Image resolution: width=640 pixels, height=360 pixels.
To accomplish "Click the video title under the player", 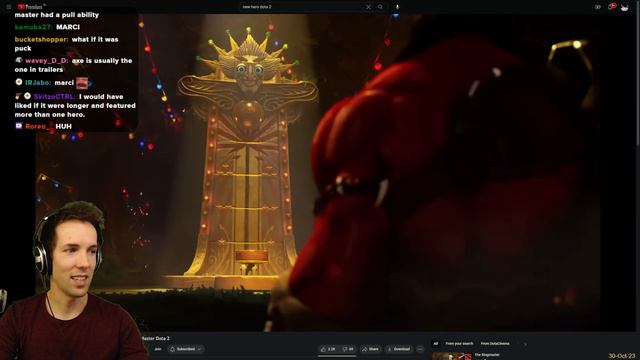I will pyautogui.click(x=156, y=338).
